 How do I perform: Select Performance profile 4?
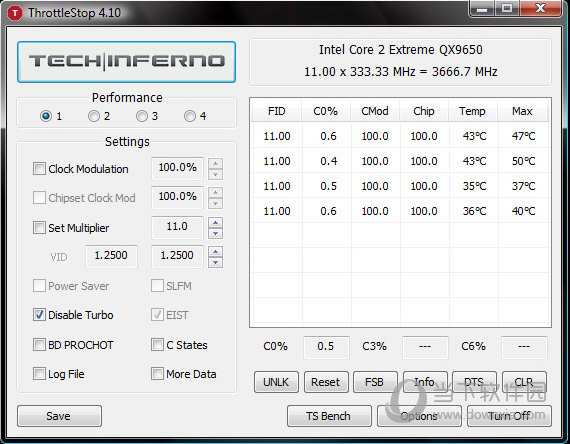click(x=190, y=116)
